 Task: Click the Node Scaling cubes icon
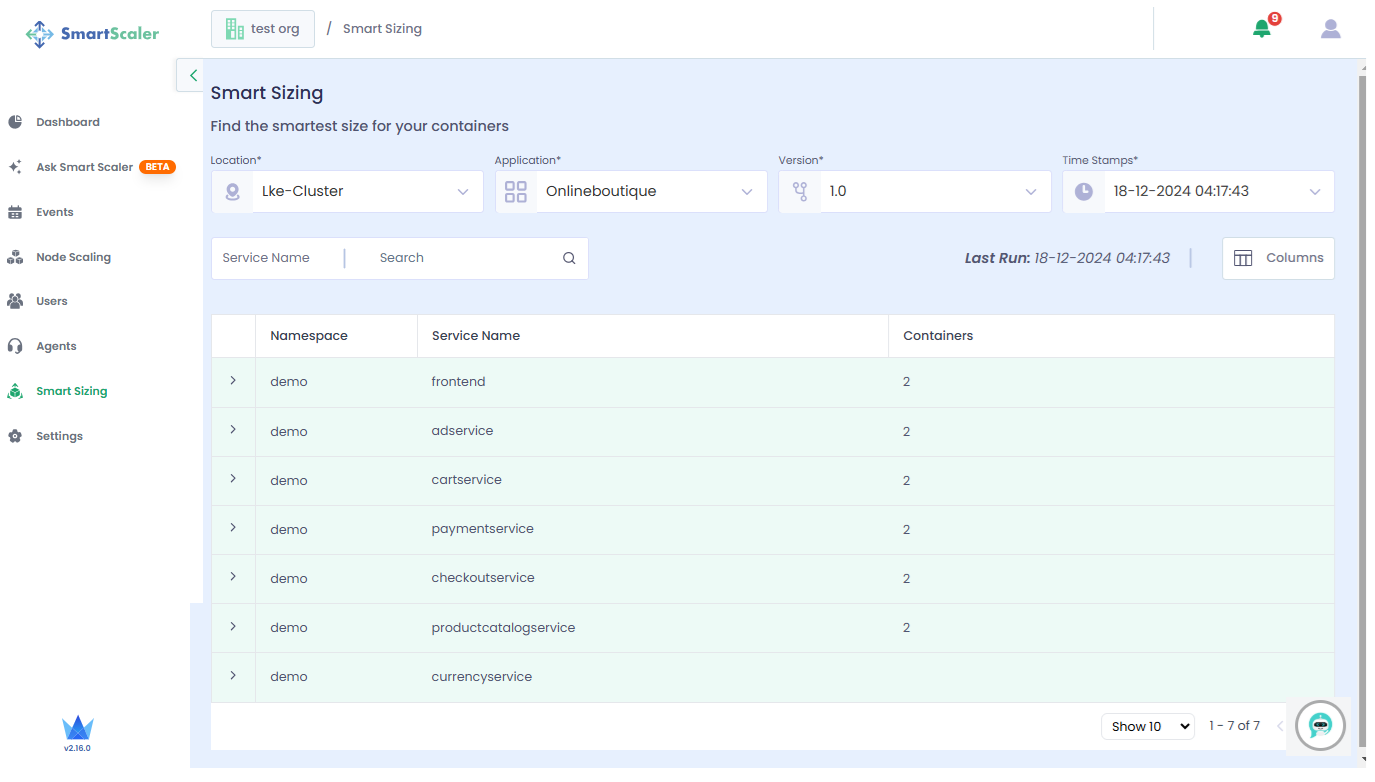[x=15, y=257]
